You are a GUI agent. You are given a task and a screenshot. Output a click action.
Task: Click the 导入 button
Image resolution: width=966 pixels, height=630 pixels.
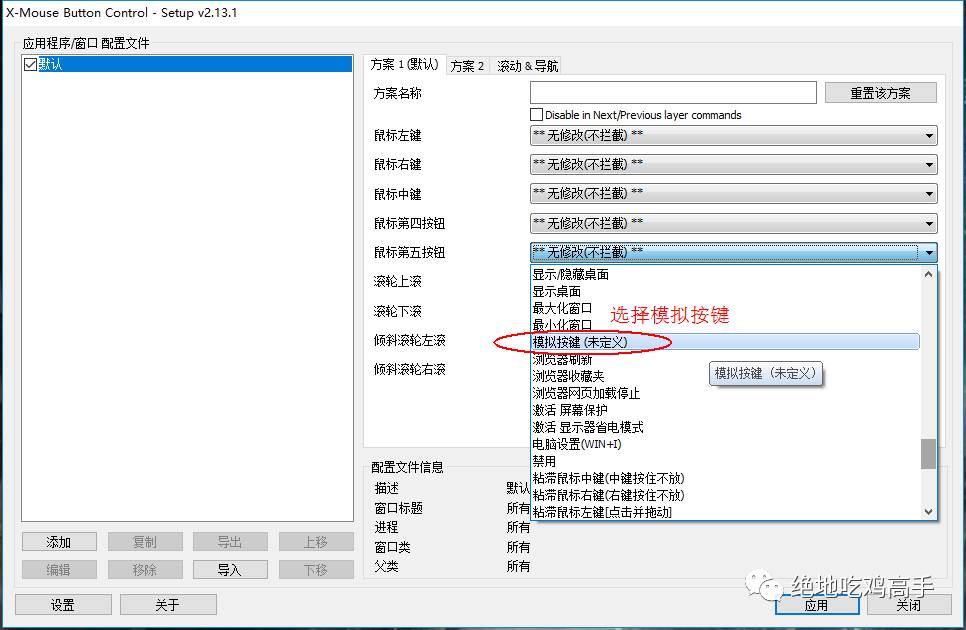click(230, 570)
